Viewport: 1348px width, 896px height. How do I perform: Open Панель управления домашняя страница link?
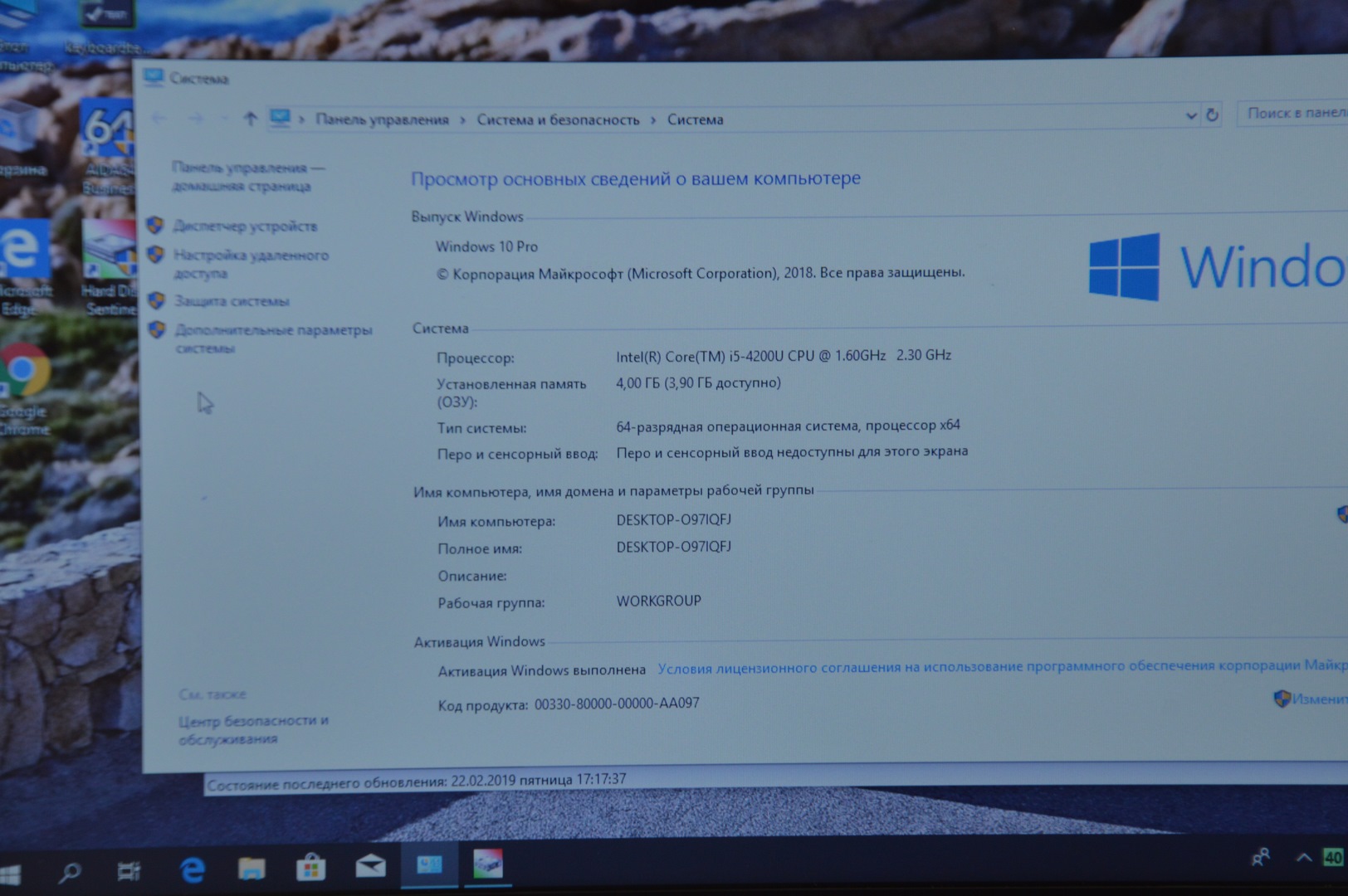247,177
